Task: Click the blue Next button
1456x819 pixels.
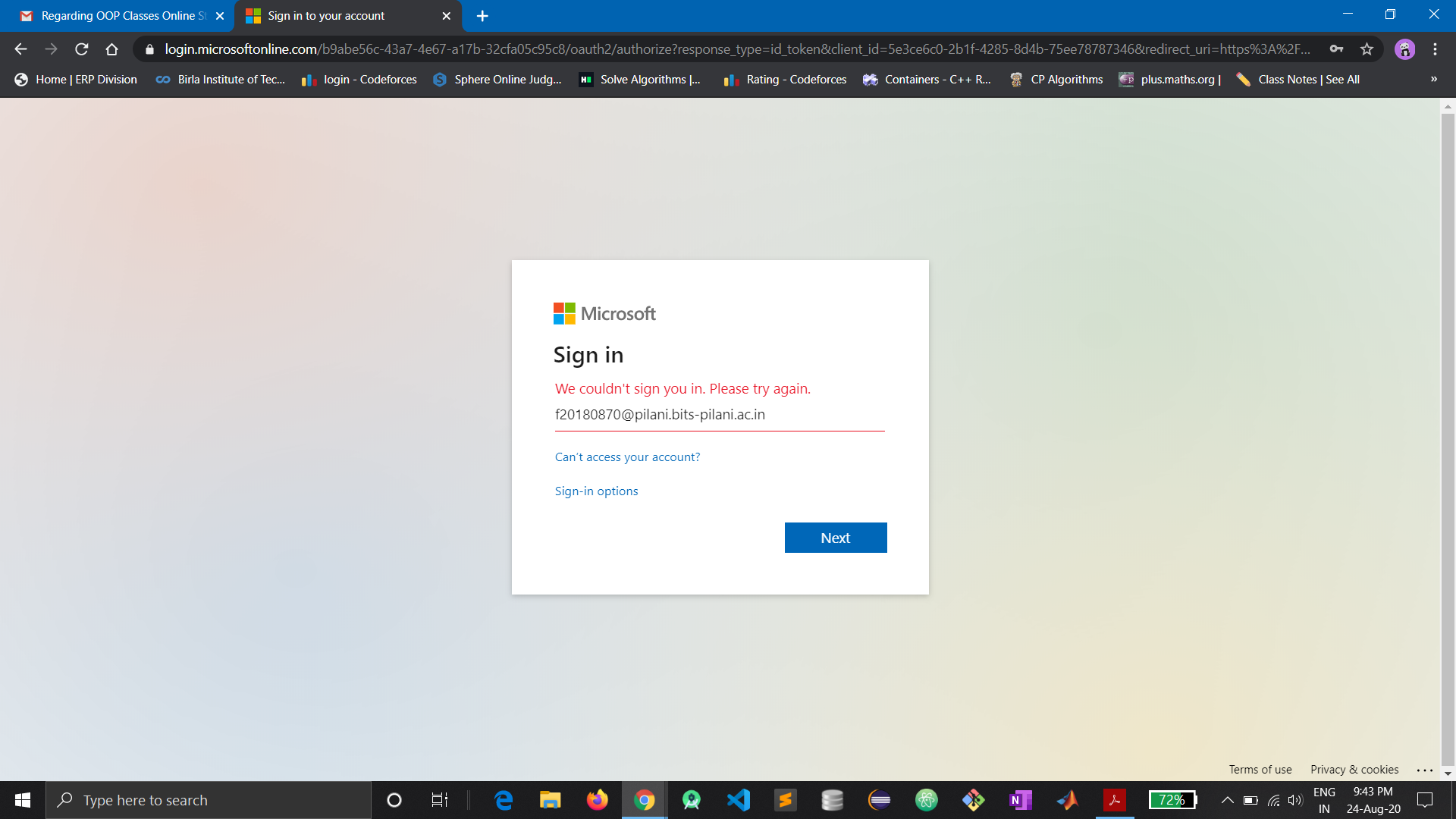Action: point(835,538)
